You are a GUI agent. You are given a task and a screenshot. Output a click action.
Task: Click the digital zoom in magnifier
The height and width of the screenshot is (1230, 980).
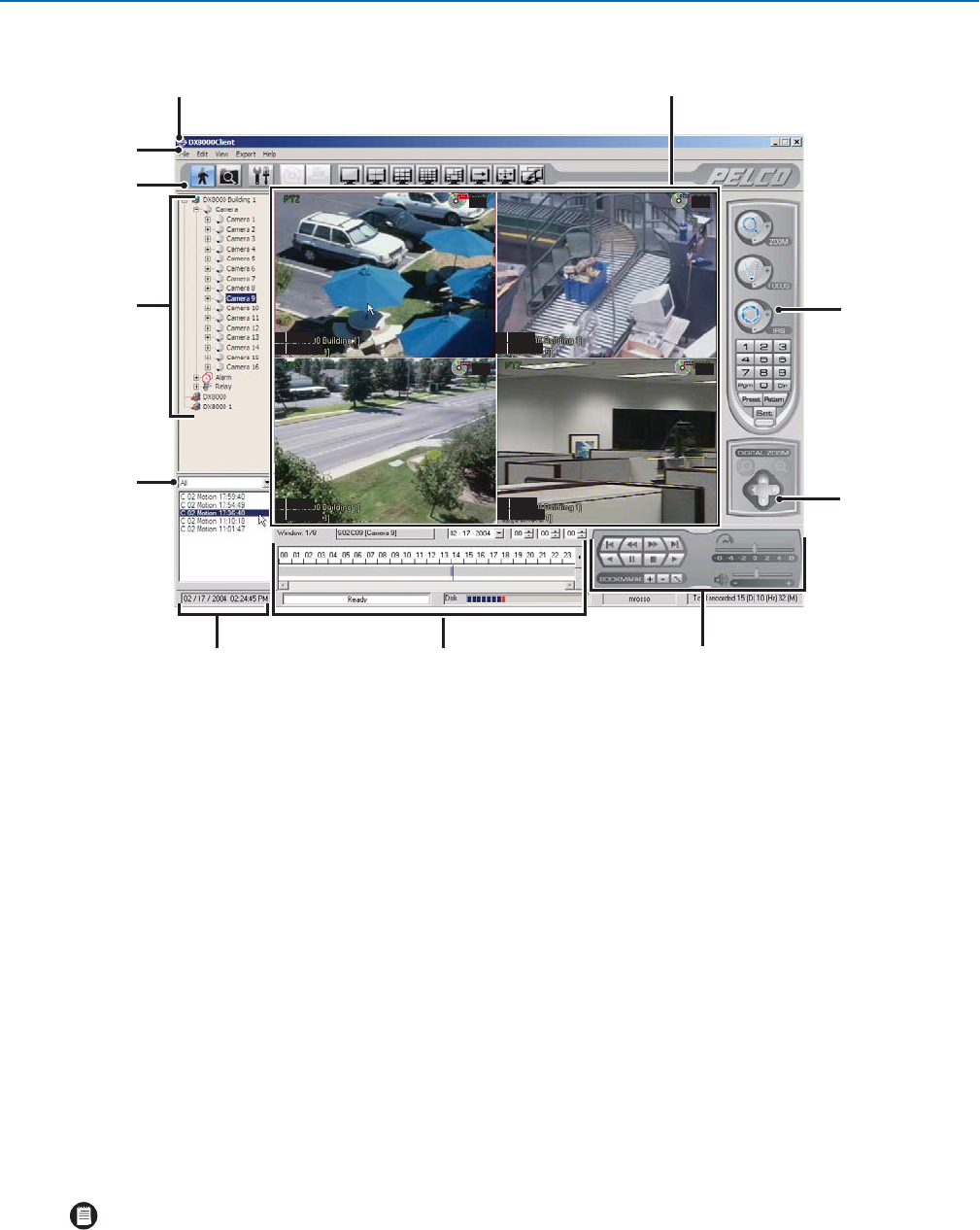click(780, 467)
